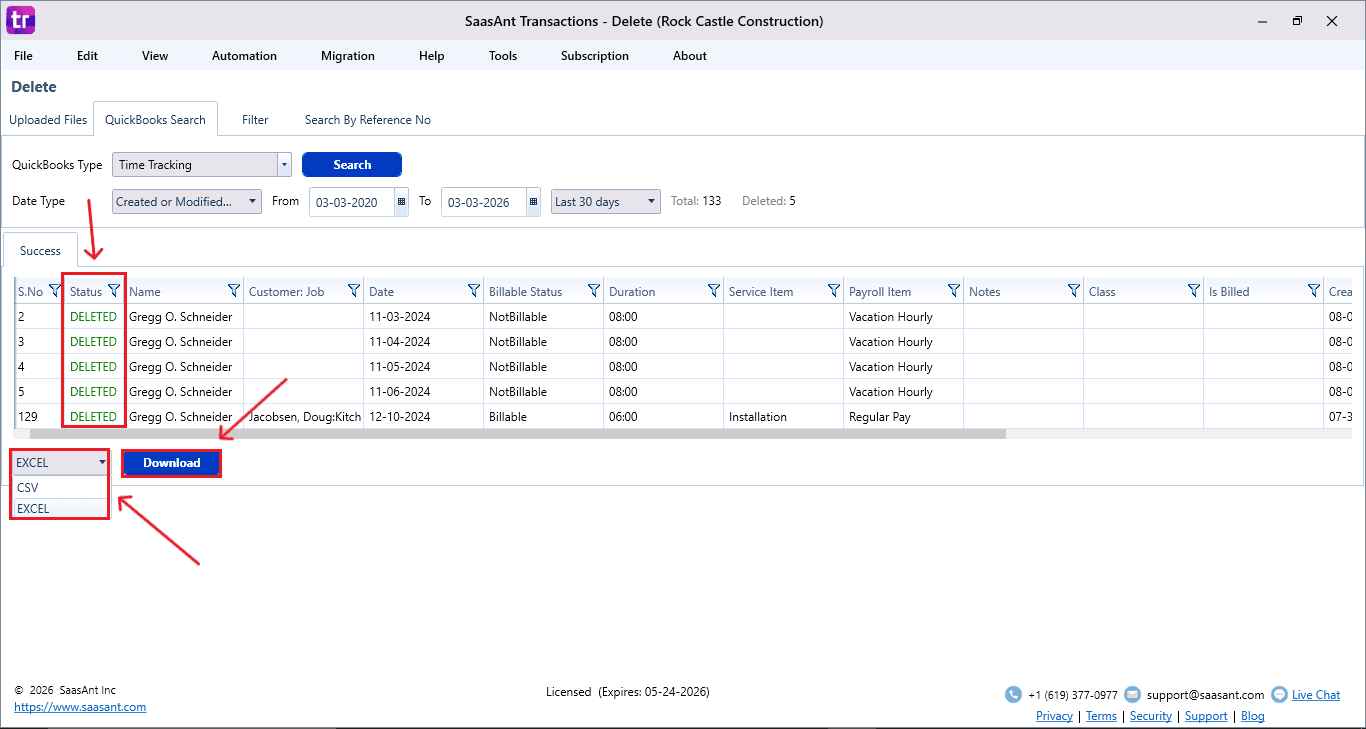Image resolution: width=1366 pixels, height=729 pixels.
Task: Open the Name column filter
Action: (234, 291)
